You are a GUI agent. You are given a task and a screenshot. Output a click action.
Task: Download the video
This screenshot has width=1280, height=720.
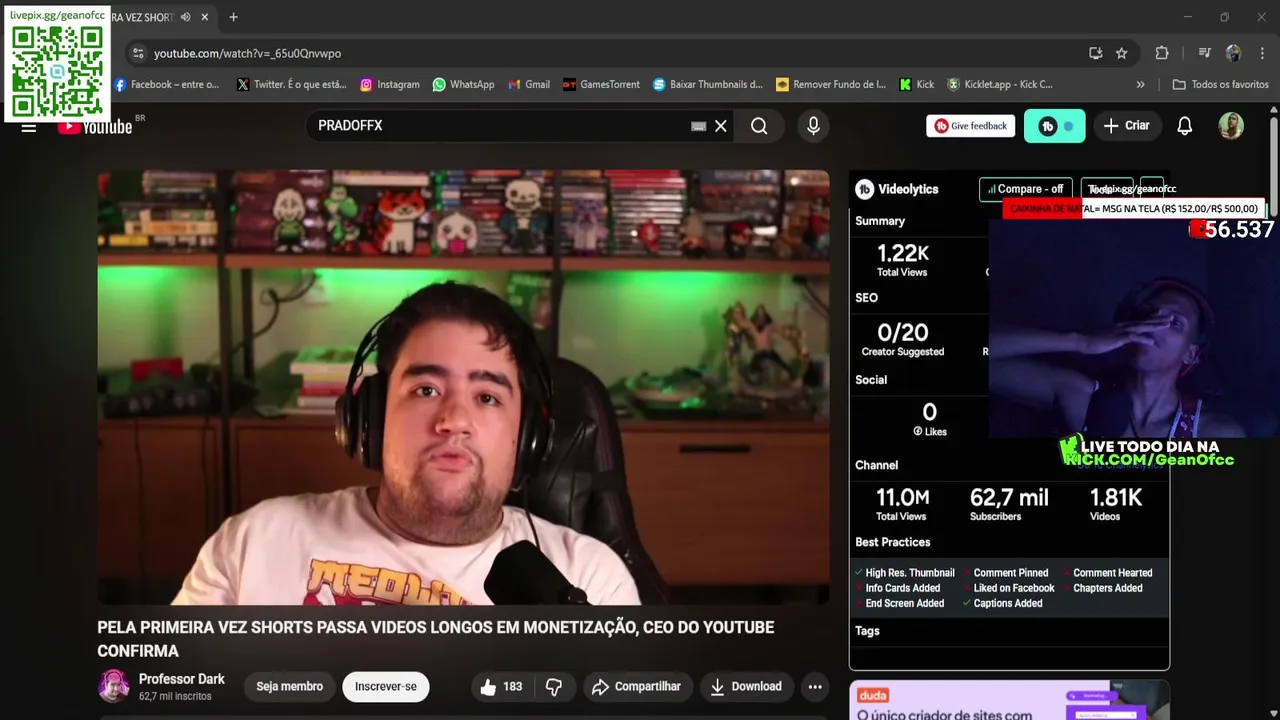click(746, 687)
